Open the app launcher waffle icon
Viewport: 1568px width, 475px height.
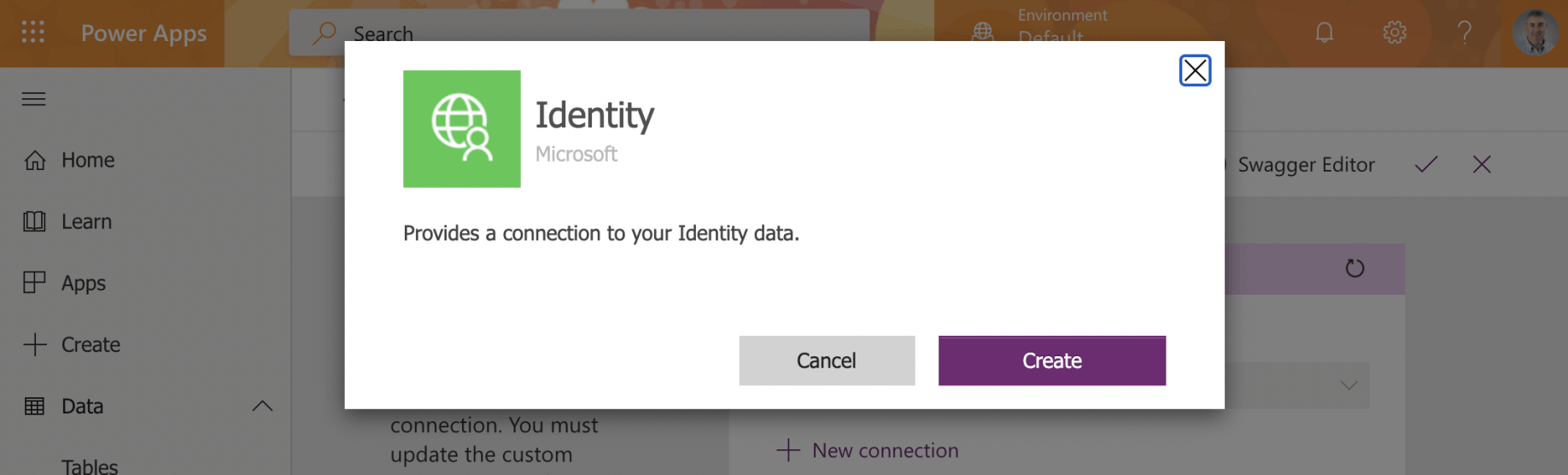(33, 32)
